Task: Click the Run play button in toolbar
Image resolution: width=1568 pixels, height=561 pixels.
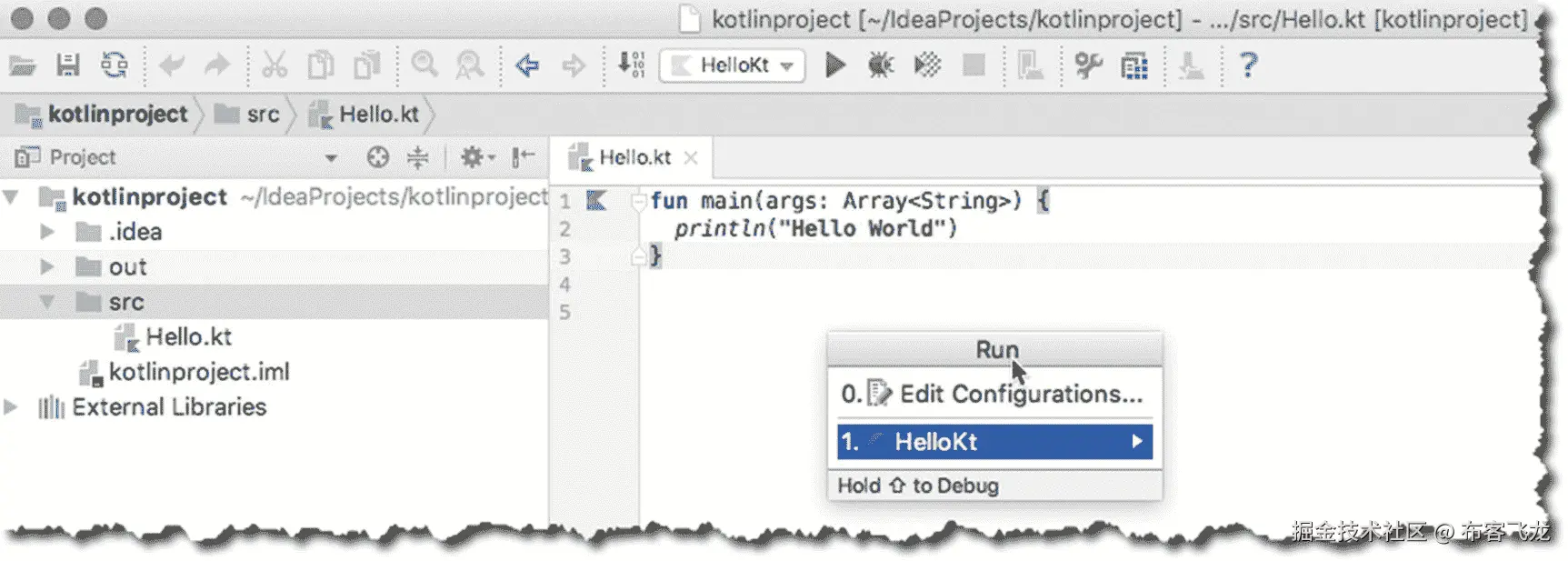Action: coord(834,65)
